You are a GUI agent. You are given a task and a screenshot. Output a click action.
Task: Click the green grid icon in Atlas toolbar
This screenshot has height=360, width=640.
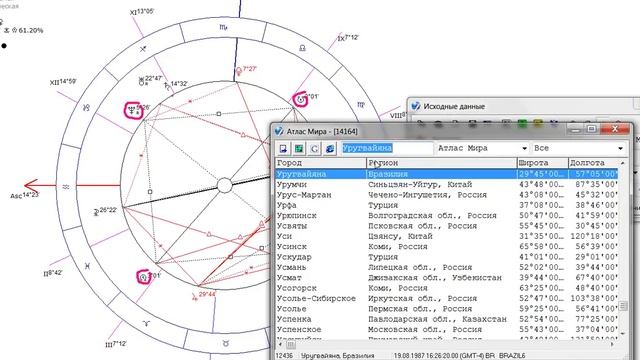point(299,149)
